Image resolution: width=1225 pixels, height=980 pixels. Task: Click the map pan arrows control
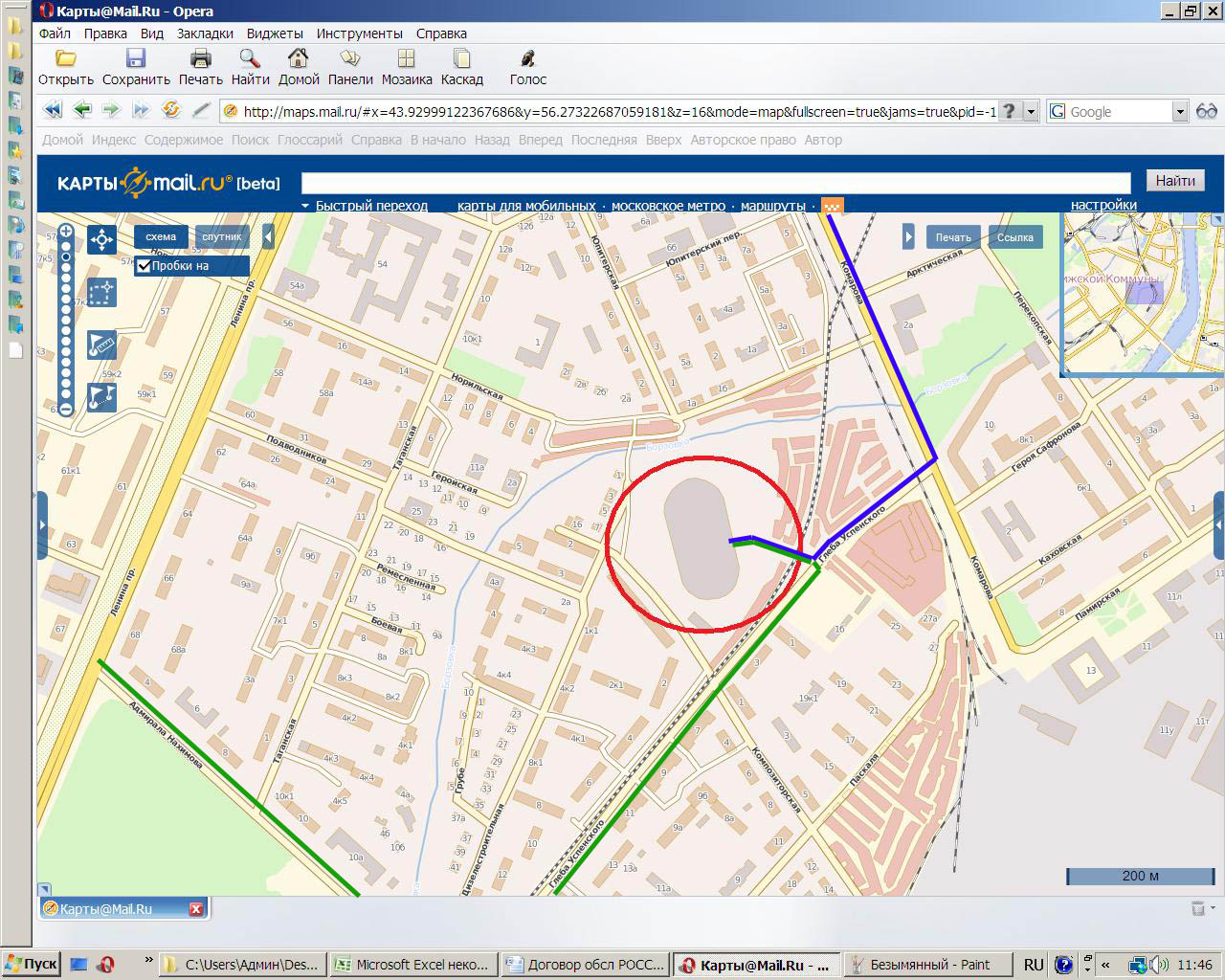tap(101, 238)
